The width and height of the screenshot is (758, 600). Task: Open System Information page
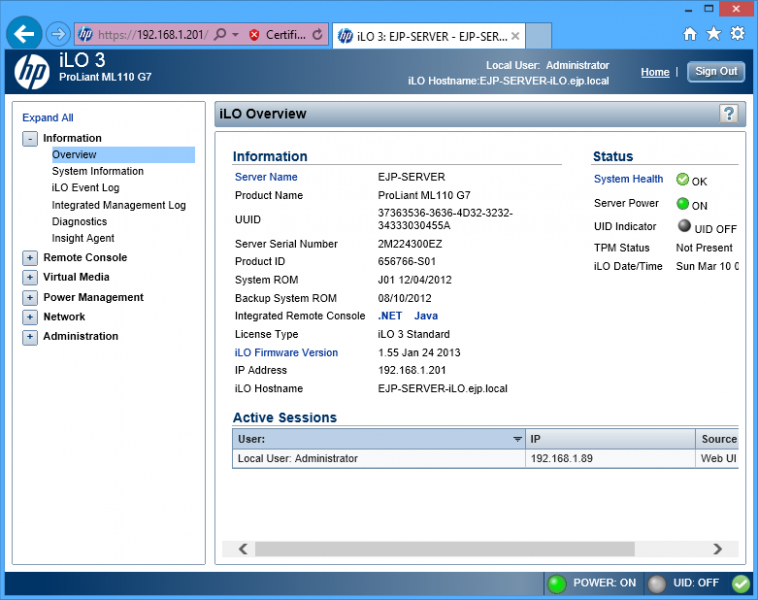[98, 171]
